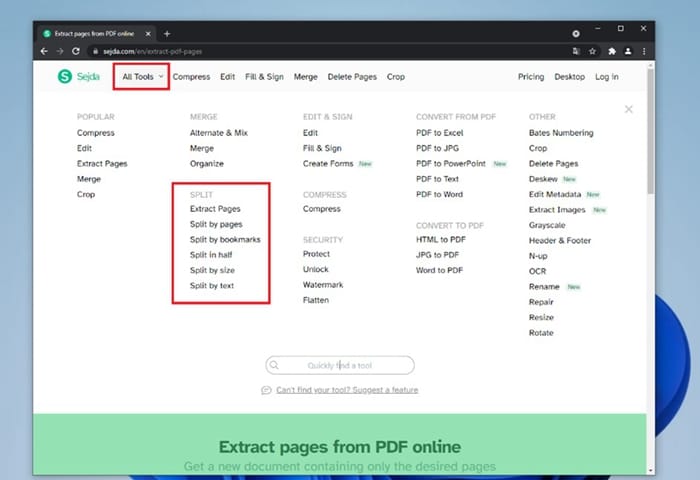Viewport: 700px width, 480px height.
Task: Open the Organize tool
Action: pos(207,163)
